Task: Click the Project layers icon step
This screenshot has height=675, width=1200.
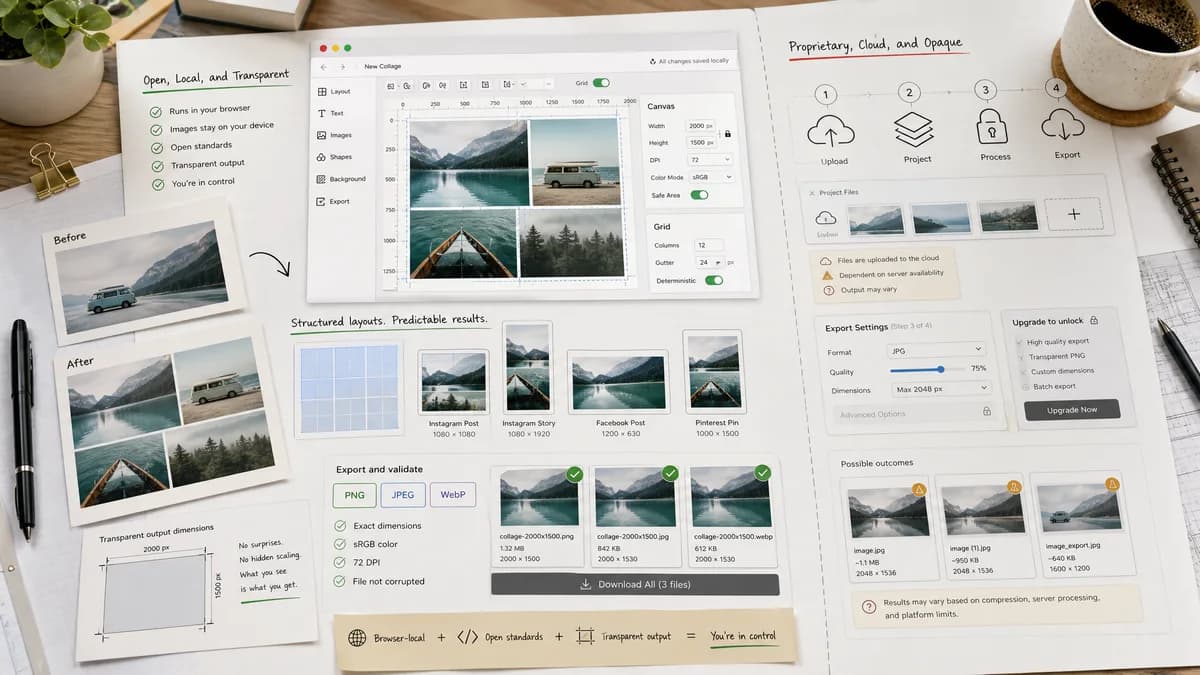Action: click(x=915, y=130)
